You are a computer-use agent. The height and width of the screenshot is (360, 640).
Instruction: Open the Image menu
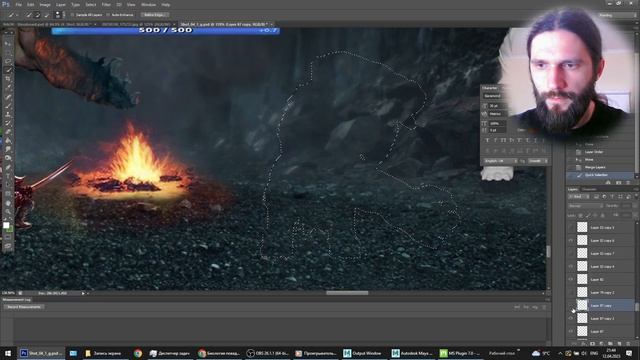tap(45, 4)
